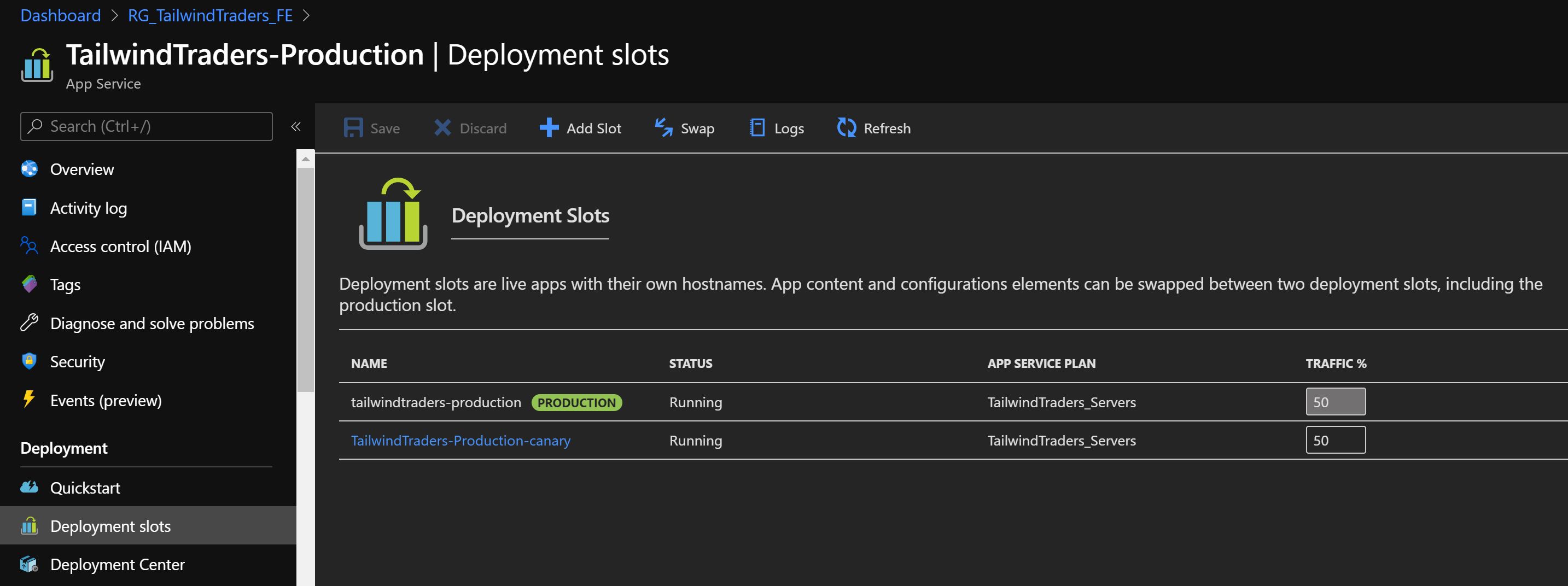Click the Logs label in toolbar
Viewport: 1568px width, 586px height.
[x=789, y=128]
